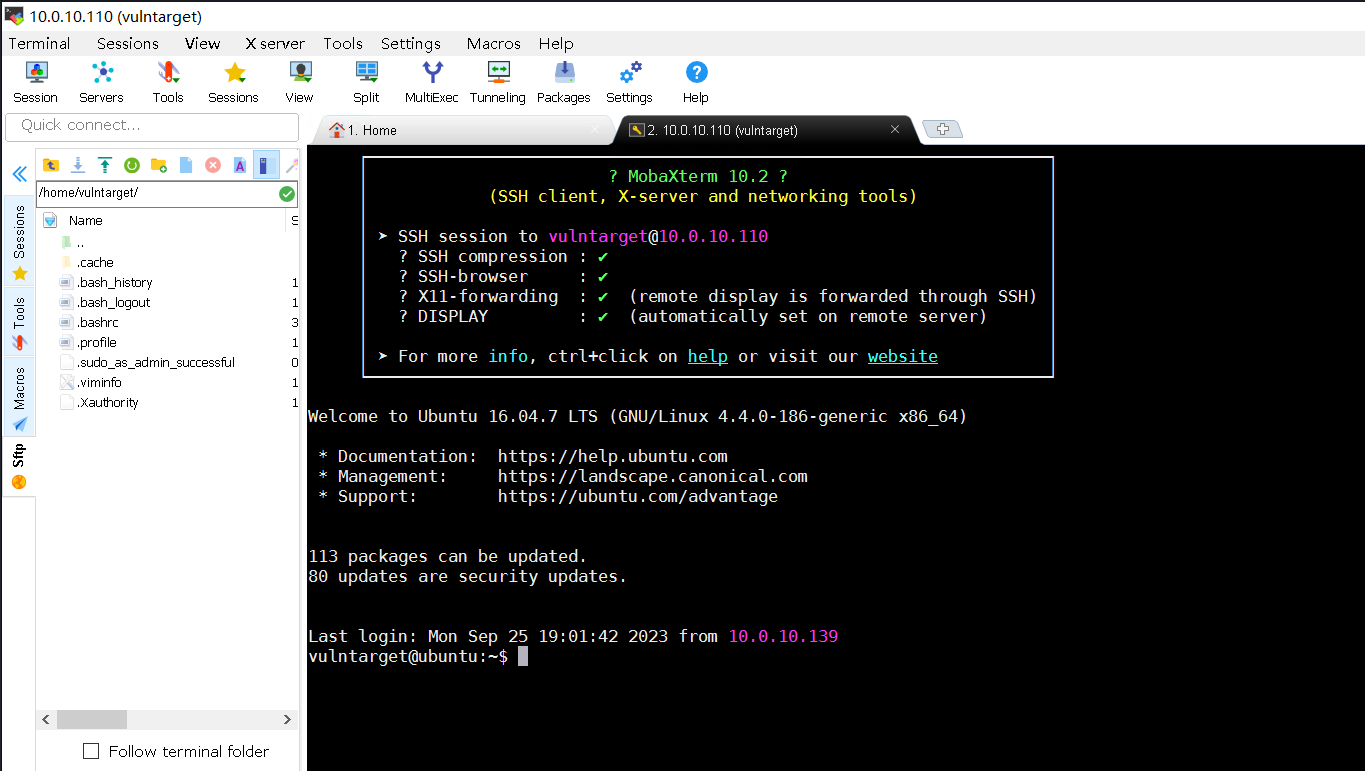The width and height of the screenshot is (1365, 771).
Task: Add a new terminal tab
Action: (942, 129)
